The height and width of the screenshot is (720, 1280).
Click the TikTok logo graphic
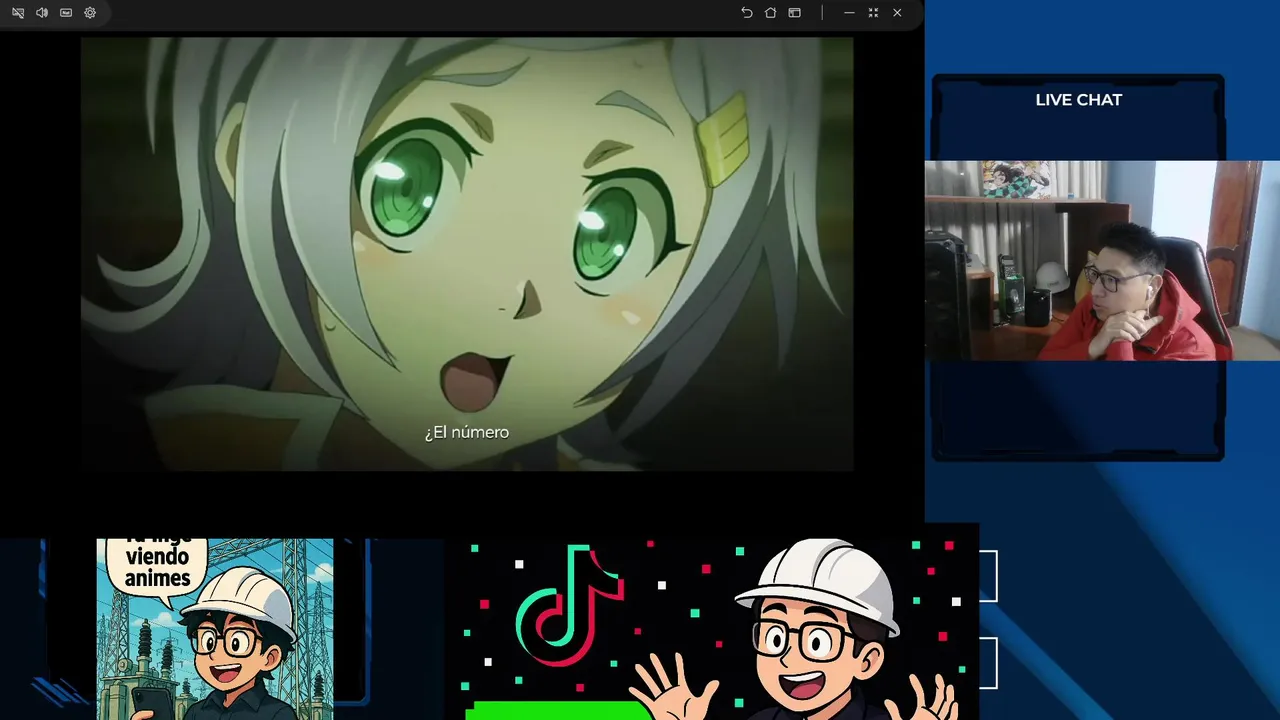point(569,607)
